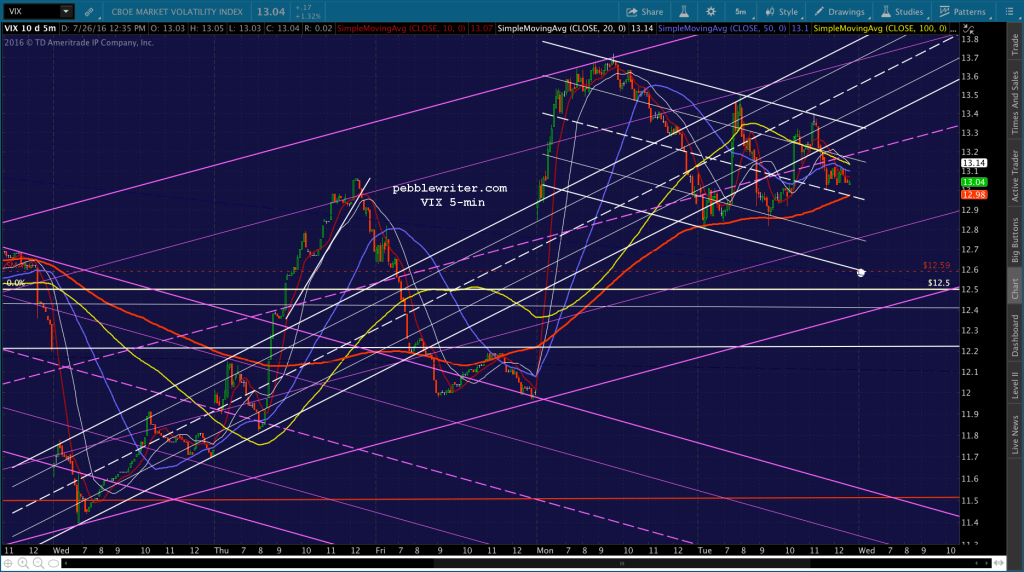
Task: Click the white SimpleMovingAvg (CLOSE, 20, 0) label
Action: 562,29
